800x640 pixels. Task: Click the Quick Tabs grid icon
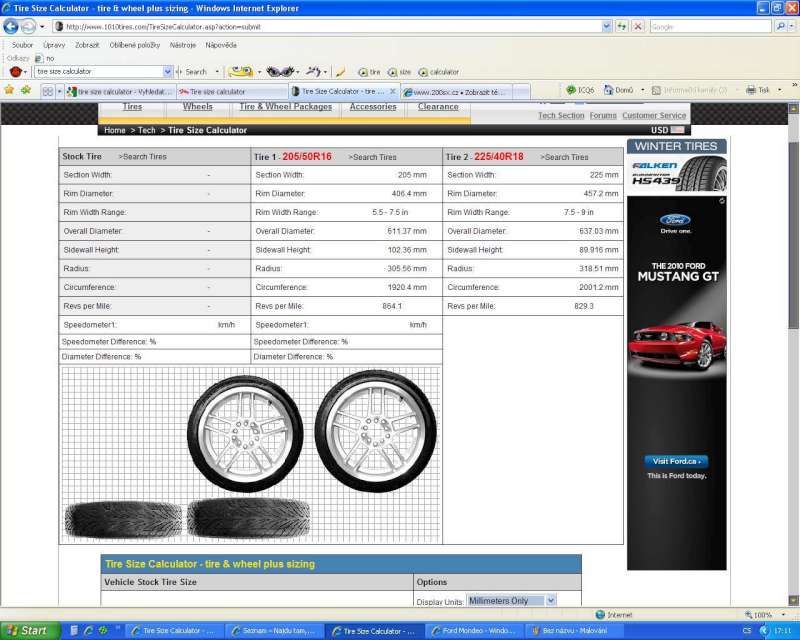pyautogui.click(x=47, y=91)
